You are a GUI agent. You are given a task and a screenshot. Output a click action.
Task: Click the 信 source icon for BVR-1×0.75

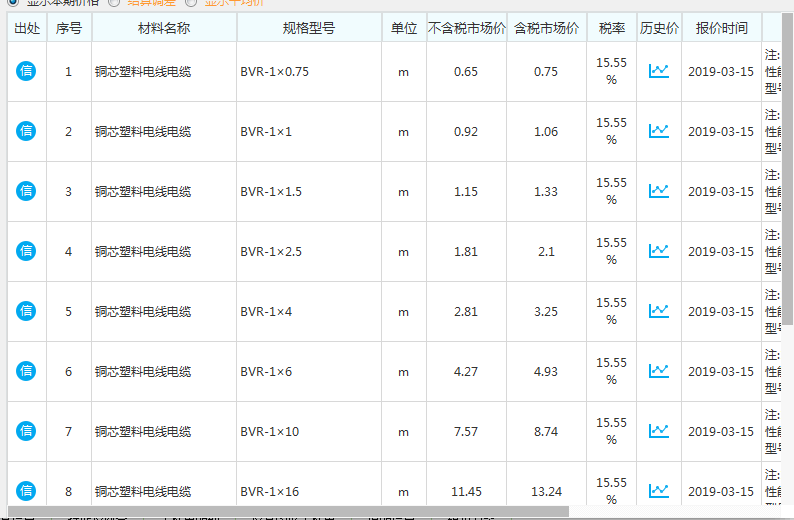(x=26, y=71)
